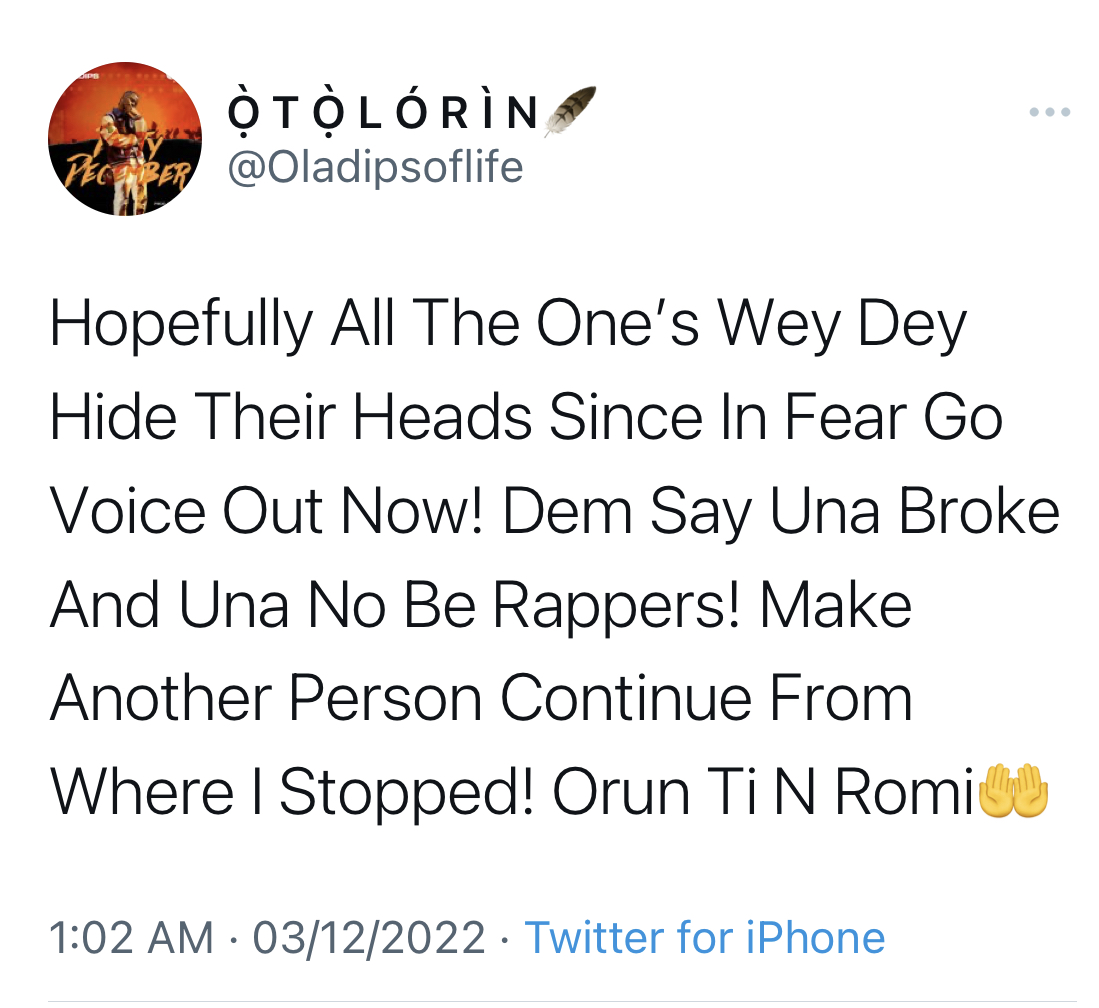1099x1008 pixels.
Task: Click the 03/12/2022 date
Action: 369,938
